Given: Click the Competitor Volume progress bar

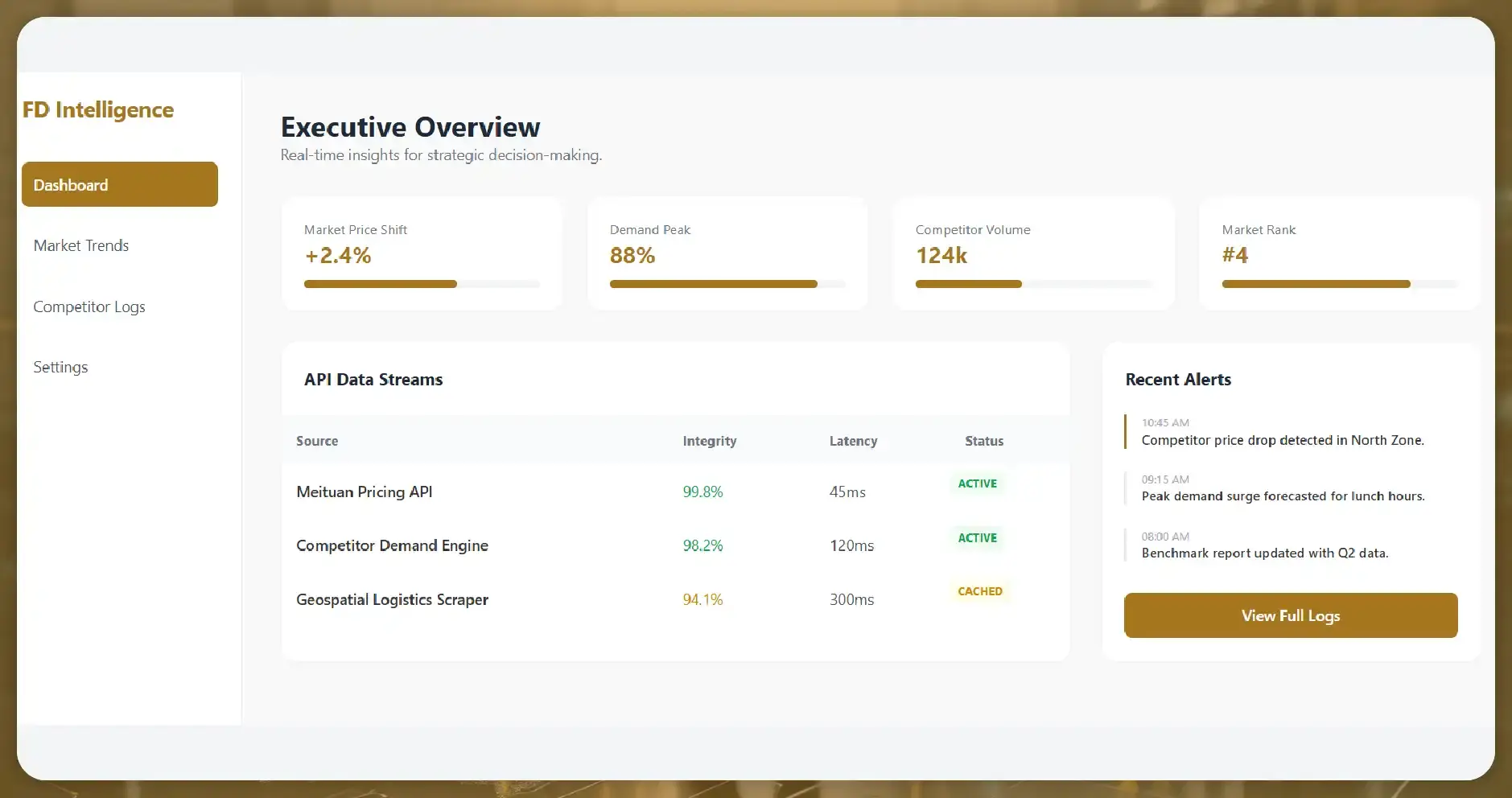Looking at the screenshot, I should click(1034, 284).
